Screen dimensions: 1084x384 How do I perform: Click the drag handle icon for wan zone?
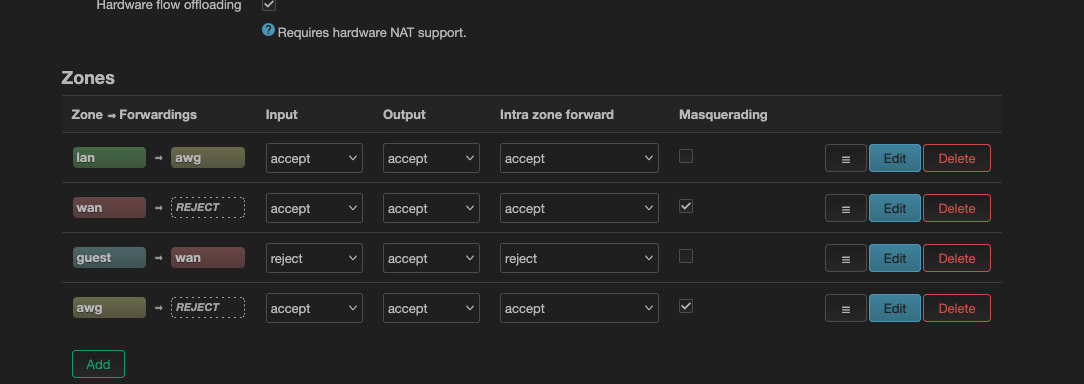click(x=845, y=208)
